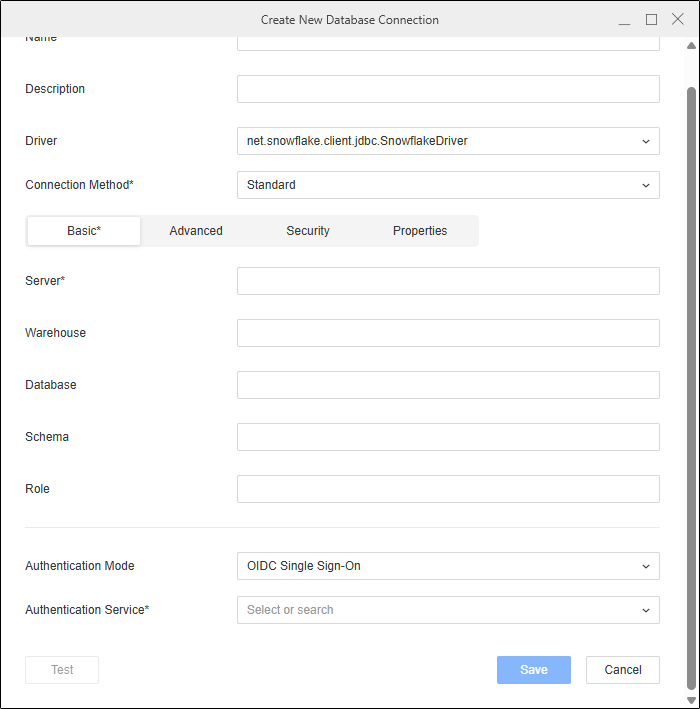Open the Driver dropdown
Screen dimensions: 700x709
click(x=447, y=141)
